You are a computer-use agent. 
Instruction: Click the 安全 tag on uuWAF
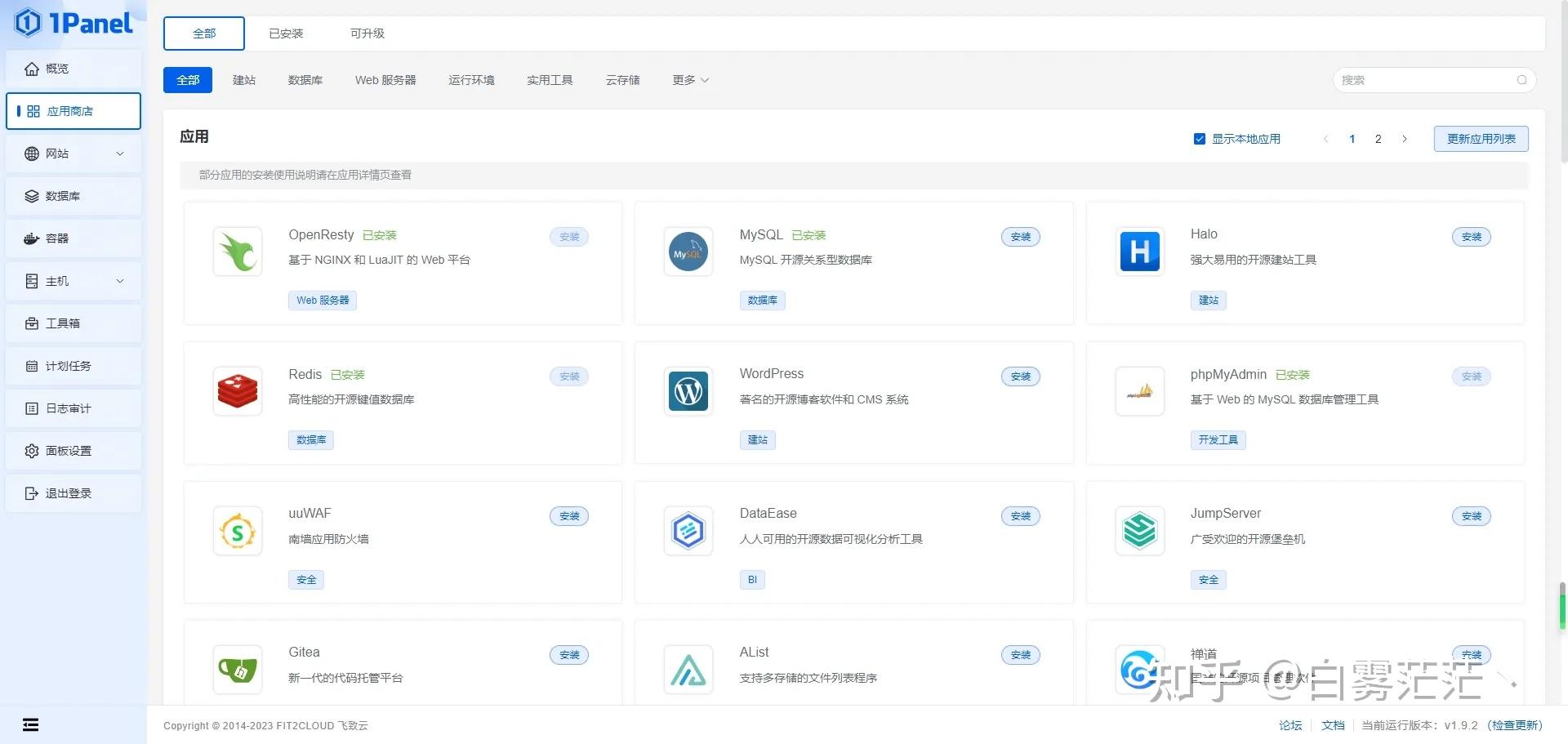[306, 580]
